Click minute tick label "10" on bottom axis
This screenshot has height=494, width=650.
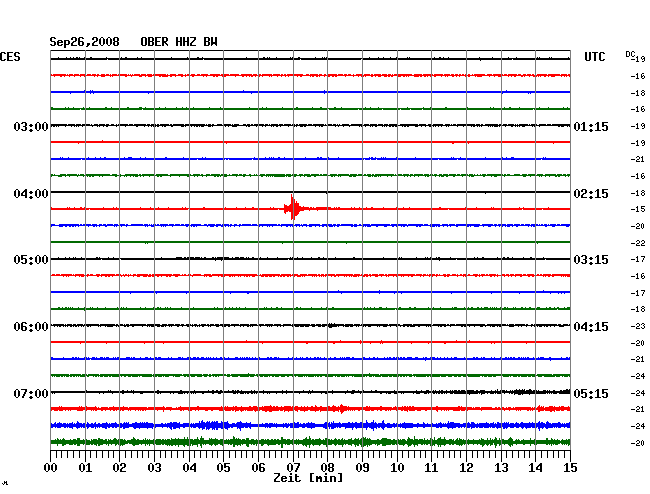[397, 468]
